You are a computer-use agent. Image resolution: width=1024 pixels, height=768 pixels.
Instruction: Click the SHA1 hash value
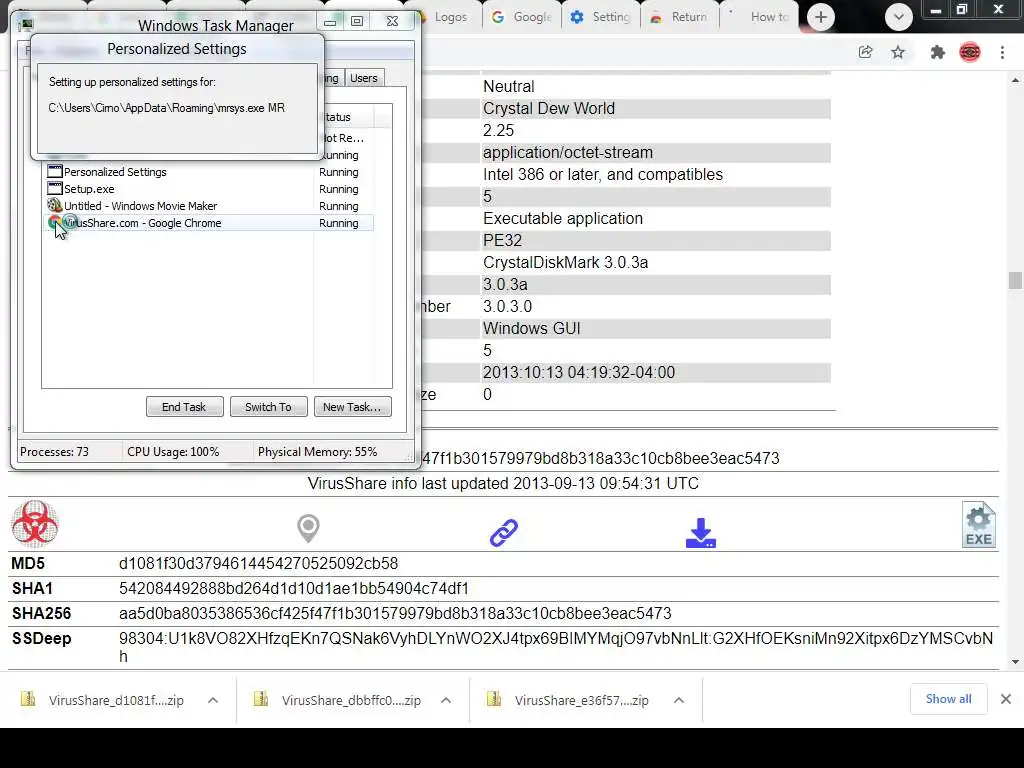(x=294, y=588)
